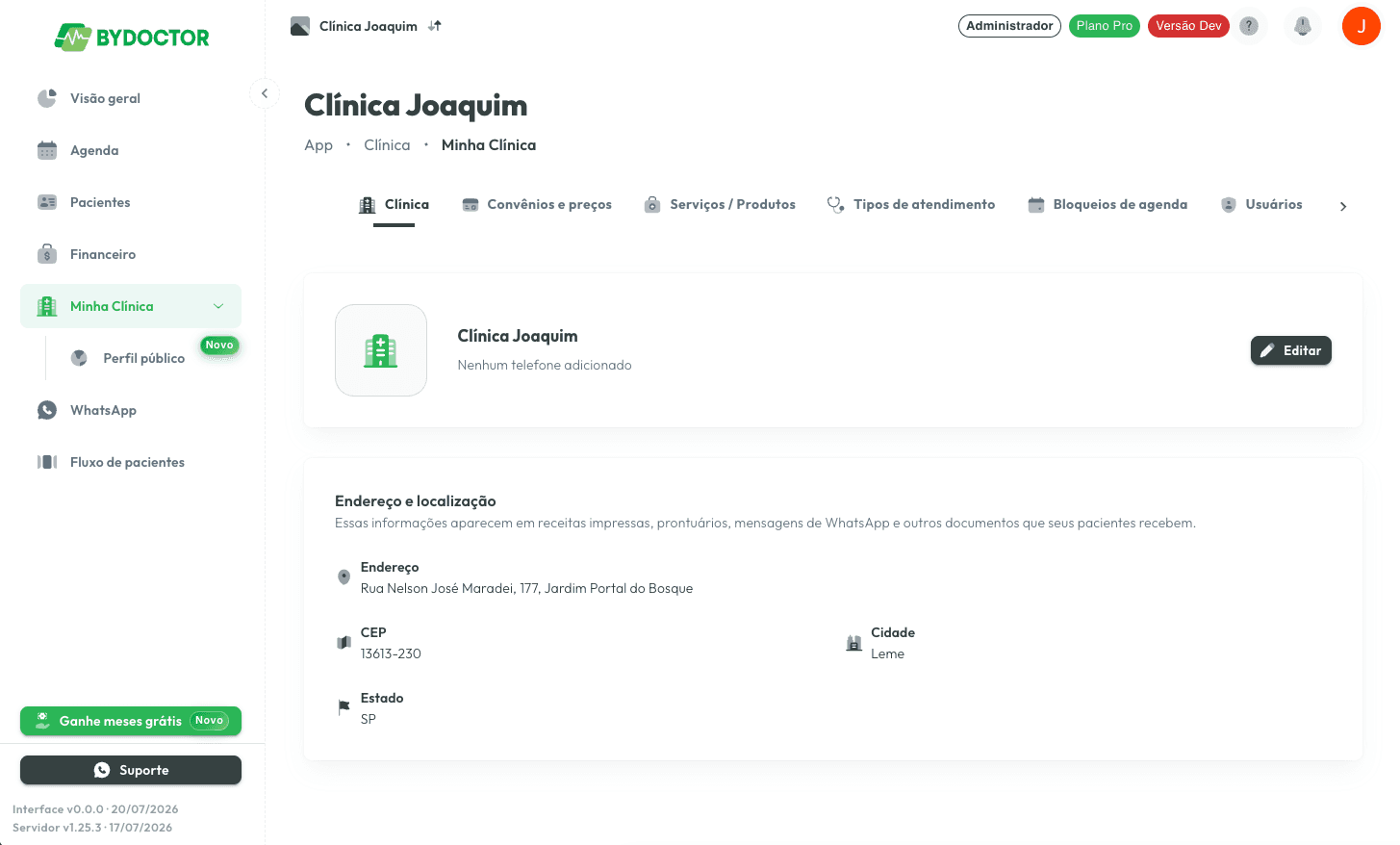Image resolution: width=1400 pixels, height=845 pixels.
Task: Click the swap clinic arrows icon
Action: pyautogui.click(x=435, y=26)
